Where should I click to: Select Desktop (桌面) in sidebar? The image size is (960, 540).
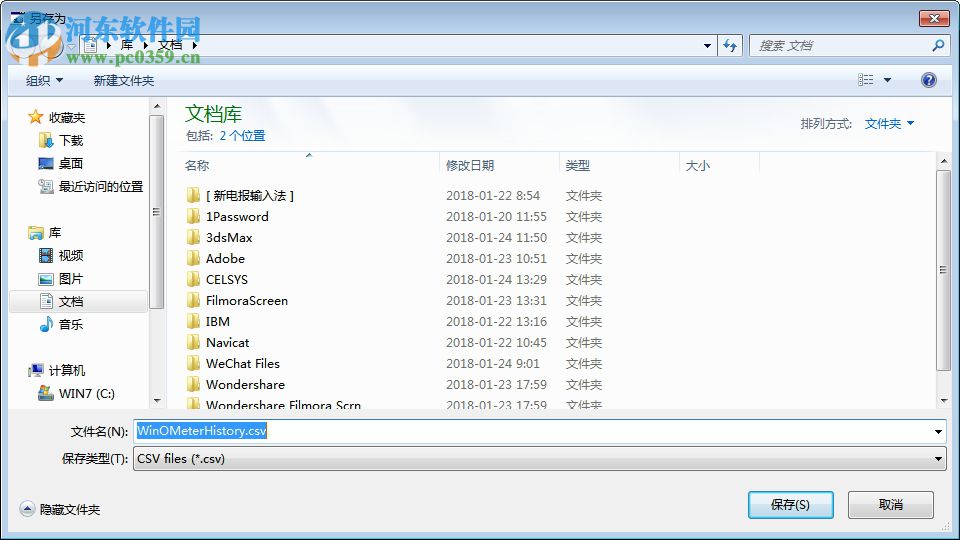(61, 163)
